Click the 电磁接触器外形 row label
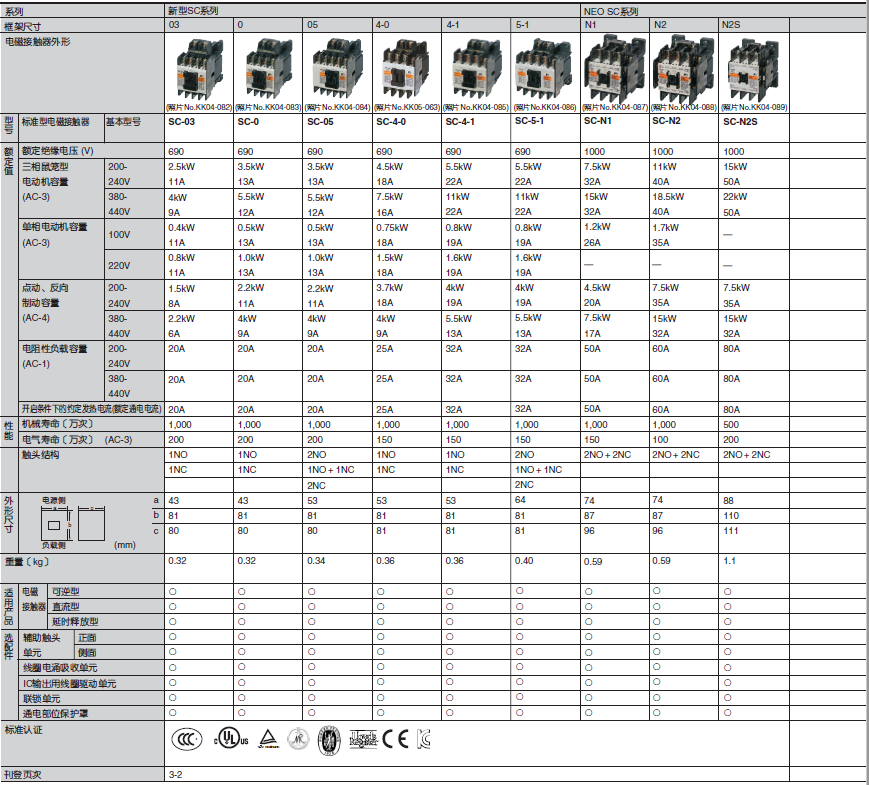Viewport: 869px width, 785px height. pos(38,42)
